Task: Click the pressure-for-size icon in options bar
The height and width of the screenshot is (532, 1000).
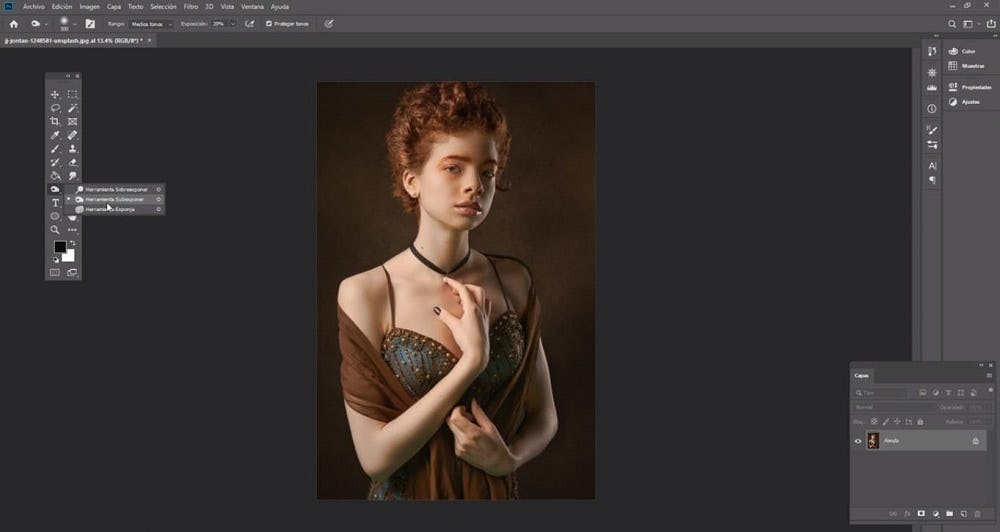Action: pyautogui.click(x=328, y=24)
